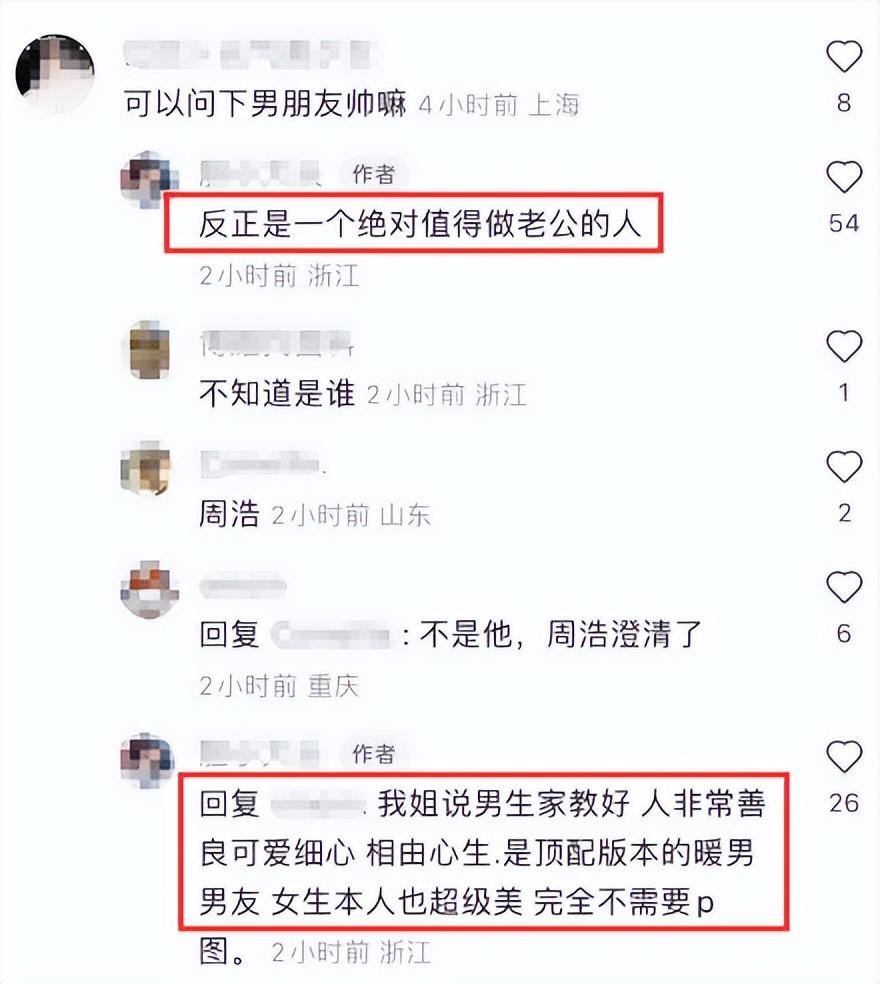Screen dimensions: 880x984
Task: Open top commenter's profile avatar
Action: pyautogui.click(x=55, y=73)
